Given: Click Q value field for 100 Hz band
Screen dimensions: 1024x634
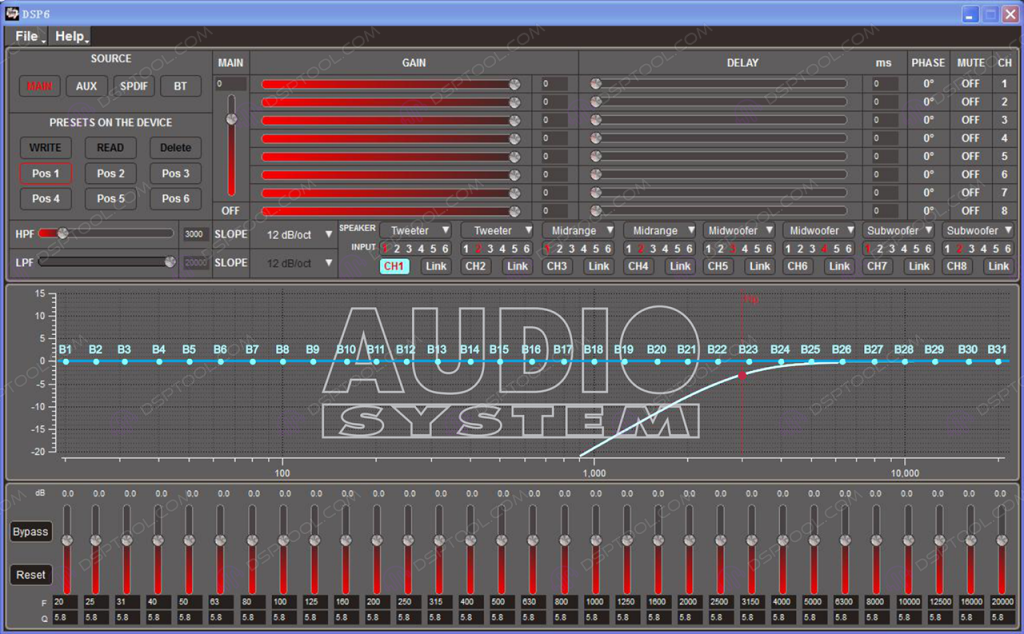Looking at the screenshot, I should click(x=284, y=617).
